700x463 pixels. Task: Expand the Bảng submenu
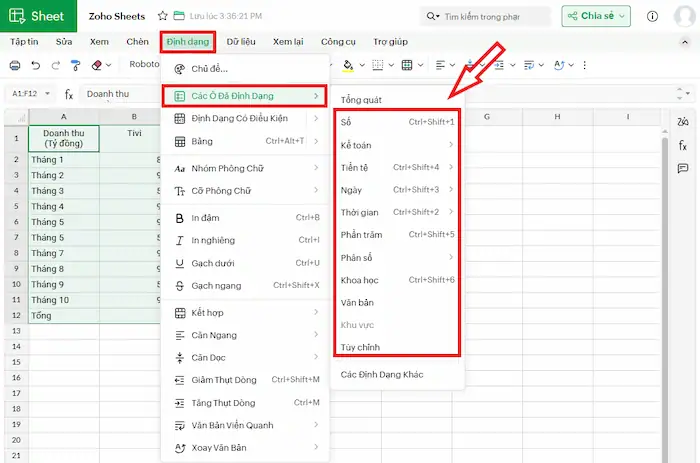[245, 142]
